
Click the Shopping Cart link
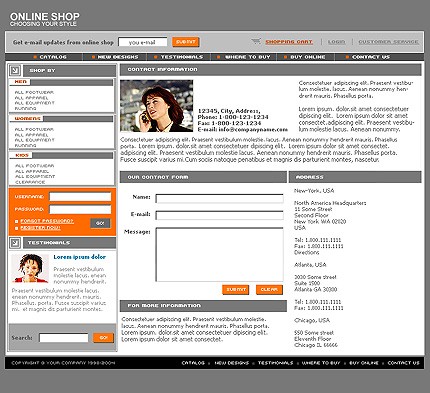[x=289, y=42]
